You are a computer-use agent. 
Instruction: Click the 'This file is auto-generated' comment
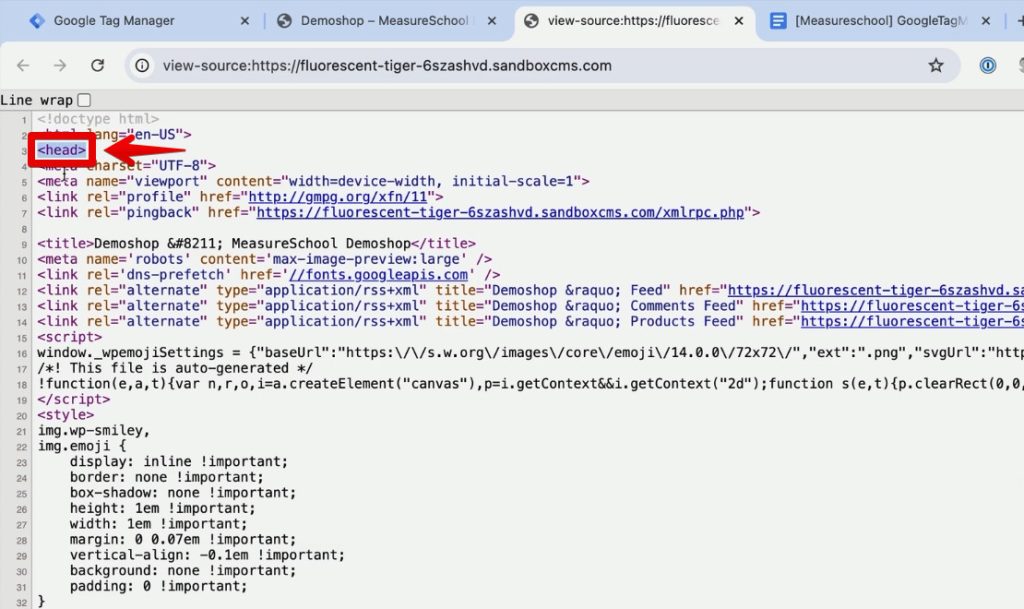coord(174,368)
